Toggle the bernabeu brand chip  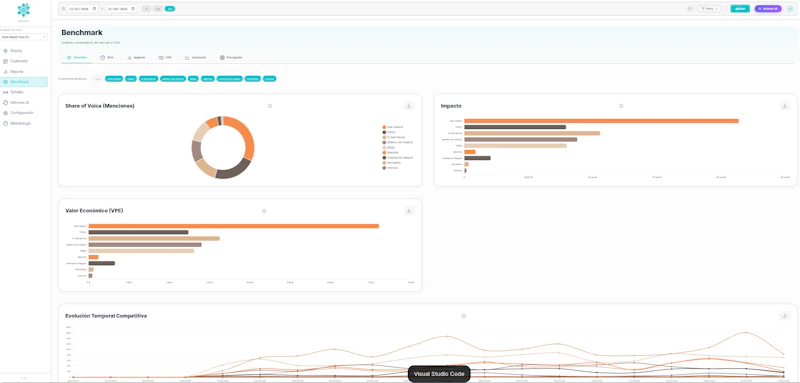coord(253,79)
